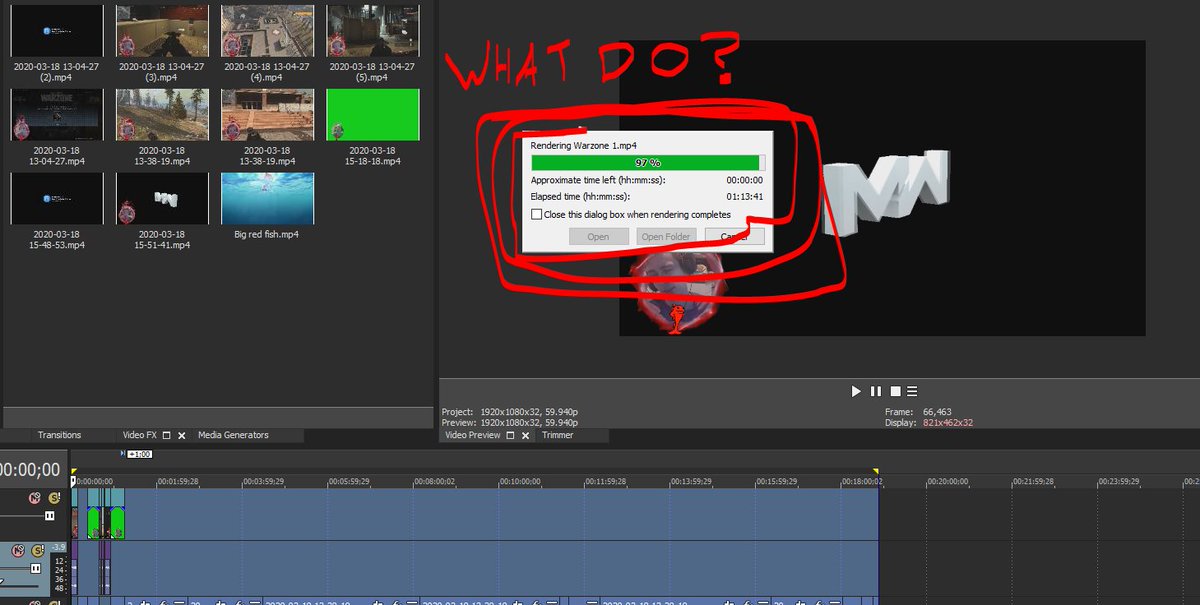Click timeline ruler at 00:08:00;02
Image resolution: width=1200 pixels, height=605 pixels.
point(435,481)
